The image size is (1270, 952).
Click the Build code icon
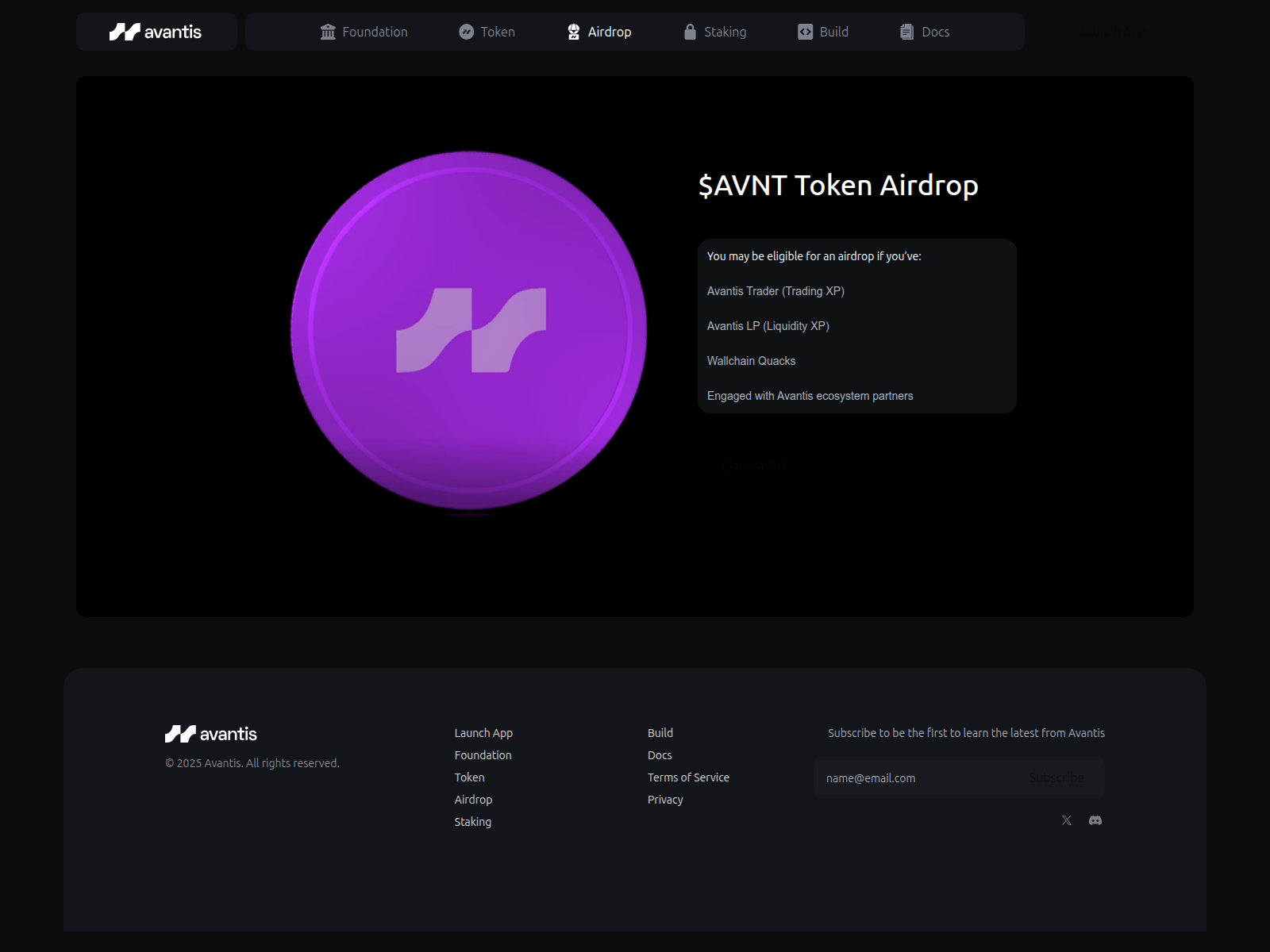(805, 32)
